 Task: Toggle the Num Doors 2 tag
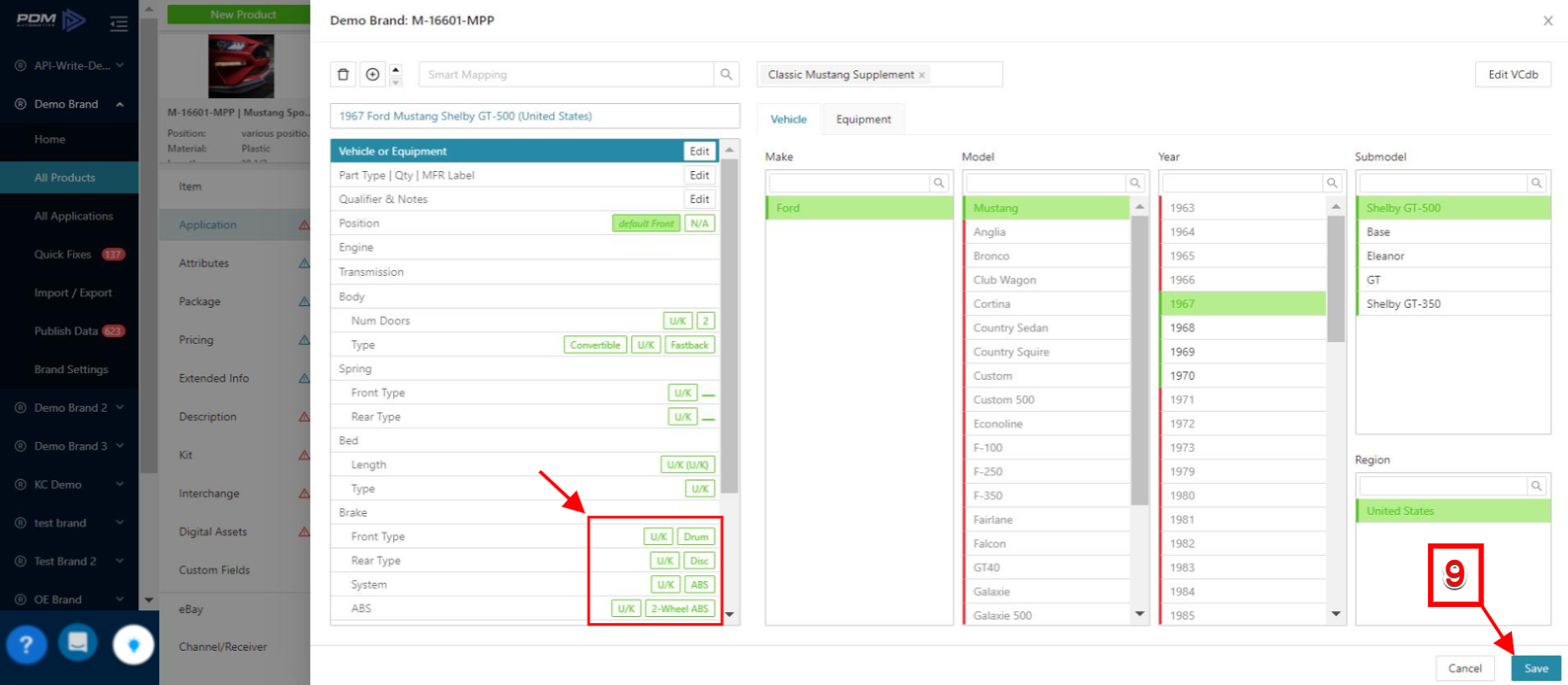706,321
